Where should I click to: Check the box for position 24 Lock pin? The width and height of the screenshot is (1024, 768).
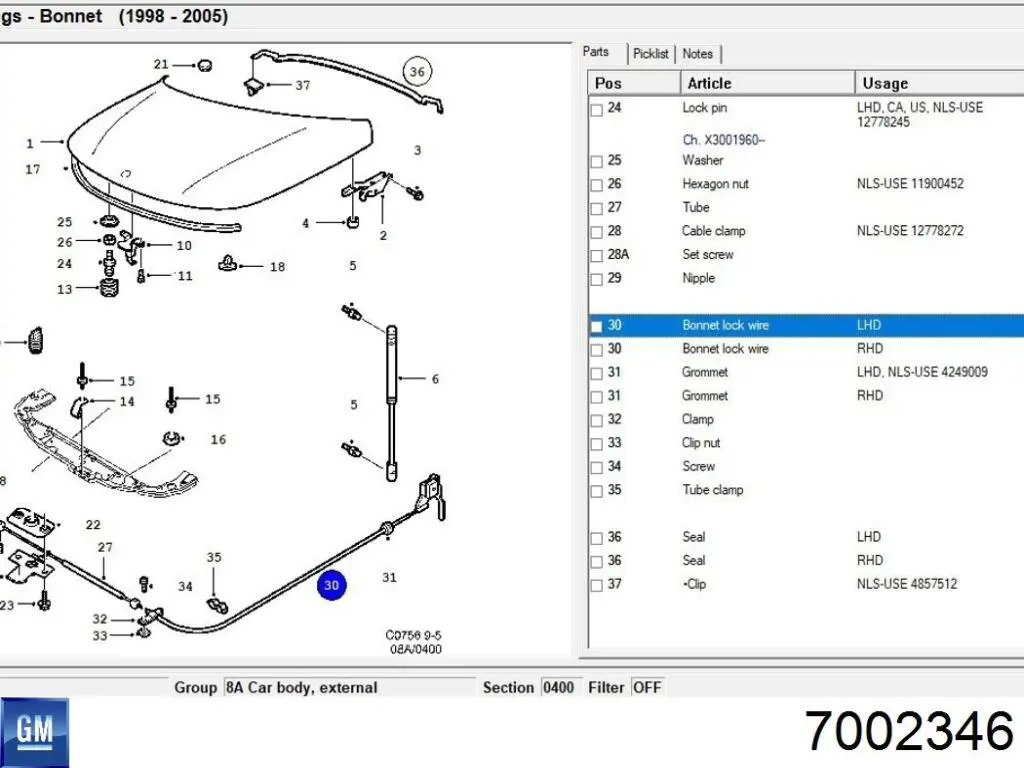pyautogui.click(x=596, y=110)
